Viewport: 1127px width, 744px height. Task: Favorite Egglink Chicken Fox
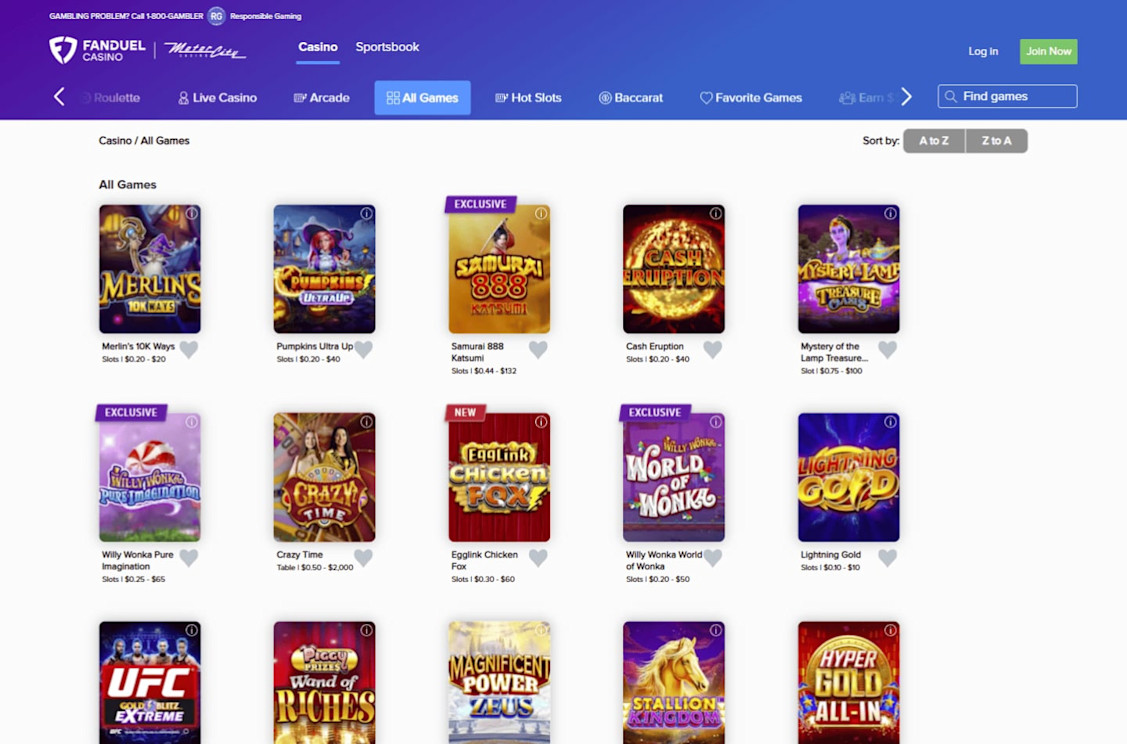(x=538, y=558)
